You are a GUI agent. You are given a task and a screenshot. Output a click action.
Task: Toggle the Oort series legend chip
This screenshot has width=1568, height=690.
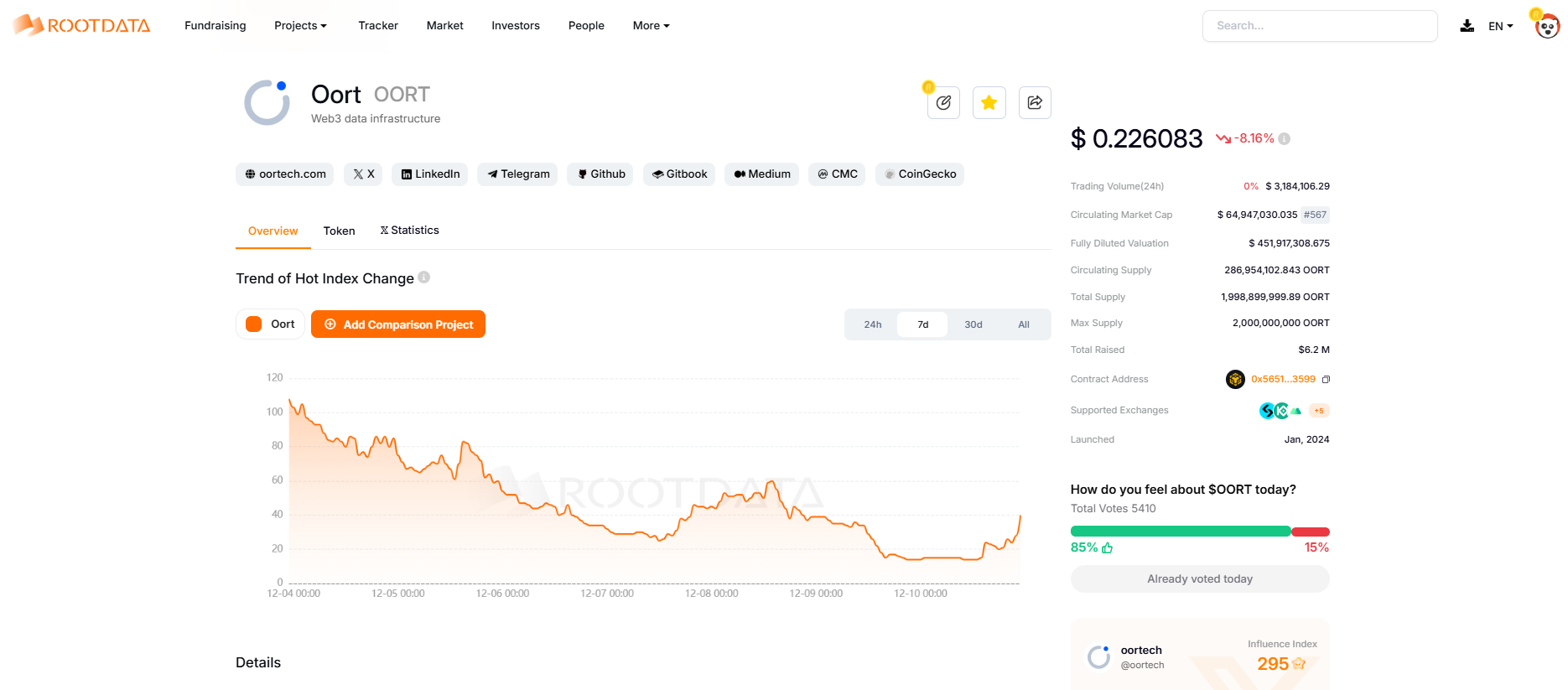tap(270, 324)
